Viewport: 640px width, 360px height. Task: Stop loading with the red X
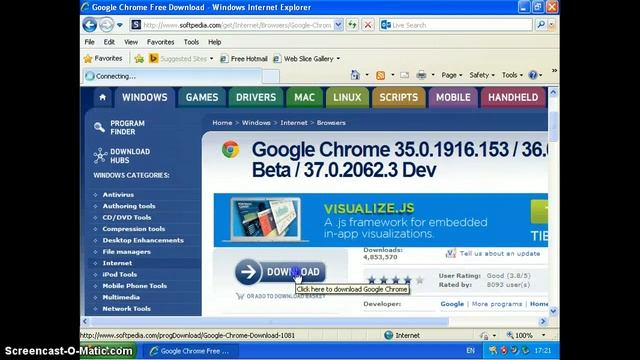pyautogui.click(x=367, y=25)
